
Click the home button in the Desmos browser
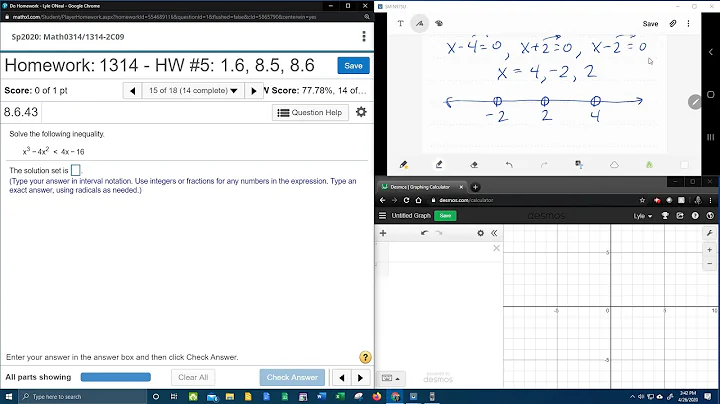pos(418,200)
